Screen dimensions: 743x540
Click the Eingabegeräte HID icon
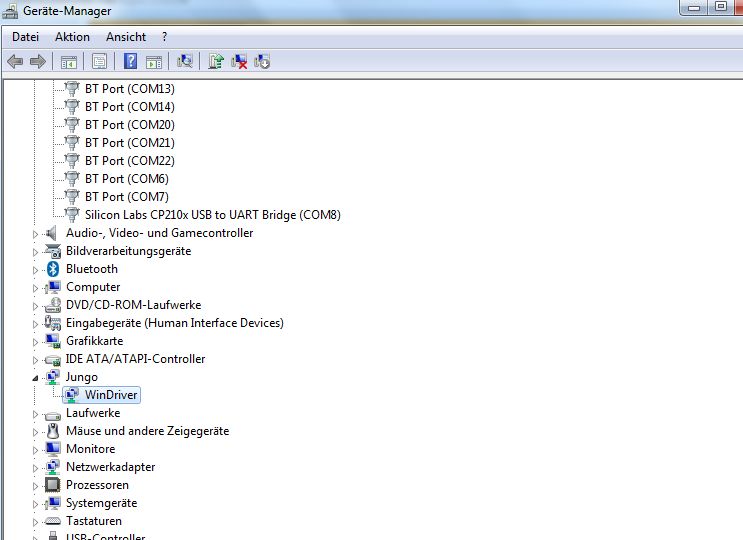click(x=53, y=323)
